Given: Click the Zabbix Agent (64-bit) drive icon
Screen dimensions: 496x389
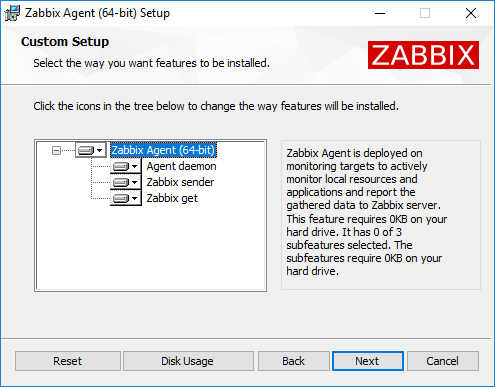Looking at the screenshot, I should [x=86, y=151].
